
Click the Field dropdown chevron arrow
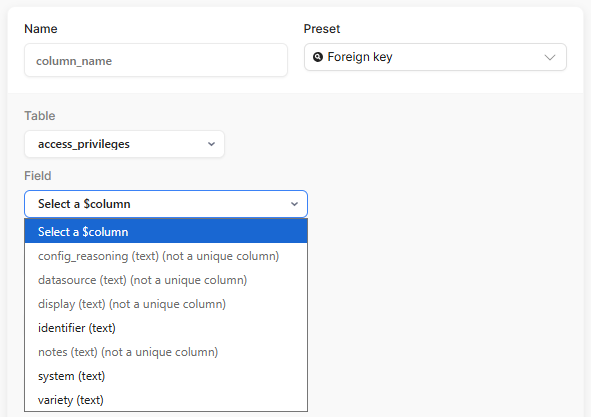point(294,204)
